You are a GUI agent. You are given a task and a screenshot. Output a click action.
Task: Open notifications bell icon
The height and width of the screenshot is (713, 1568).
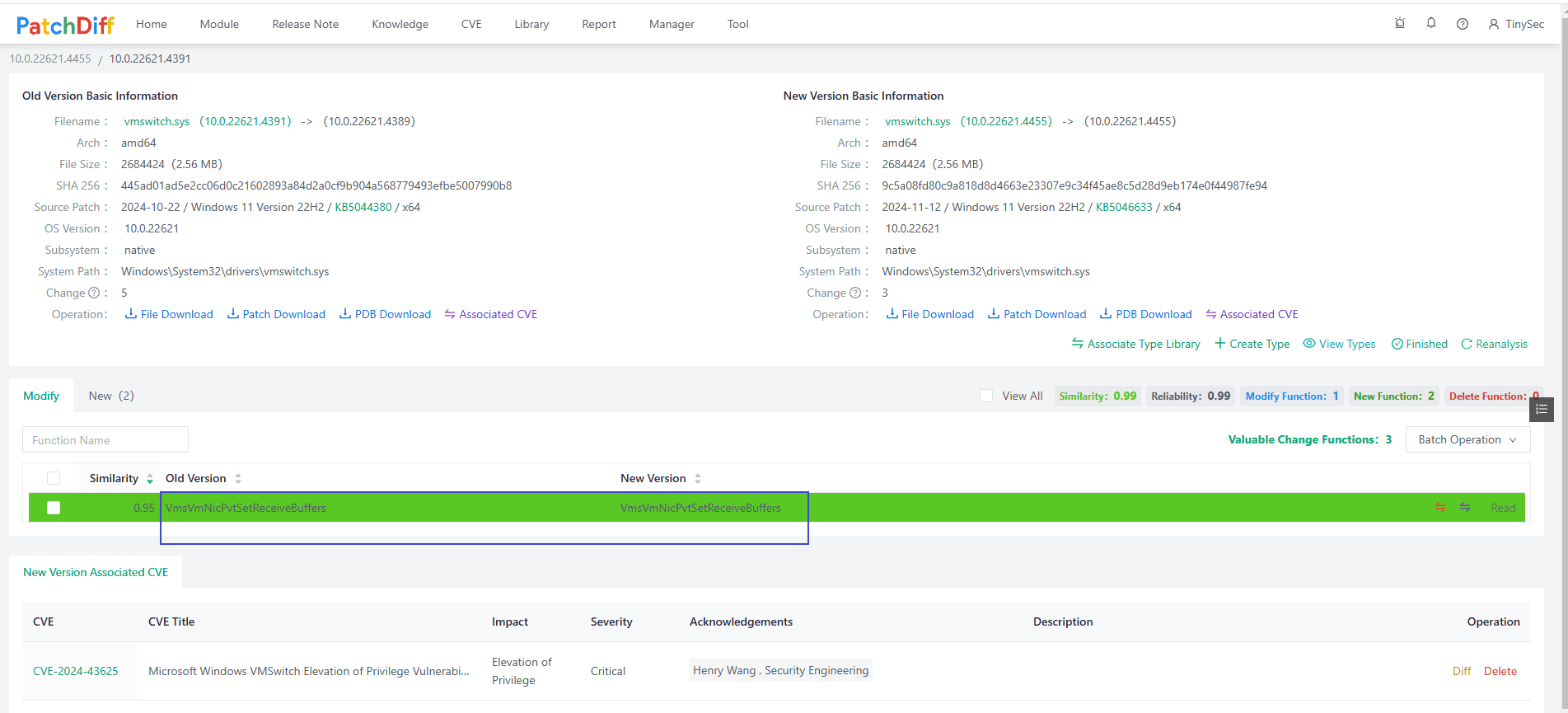click(1431, 24)
